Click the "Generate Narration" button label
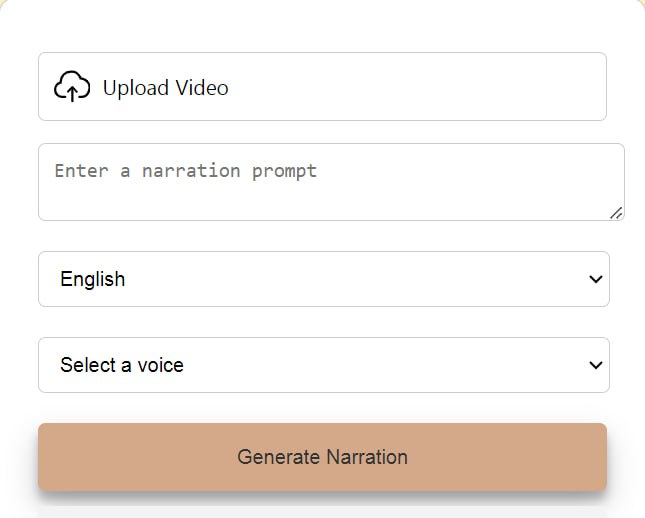This screenshot has width=645, height=518. pos(322,457)
